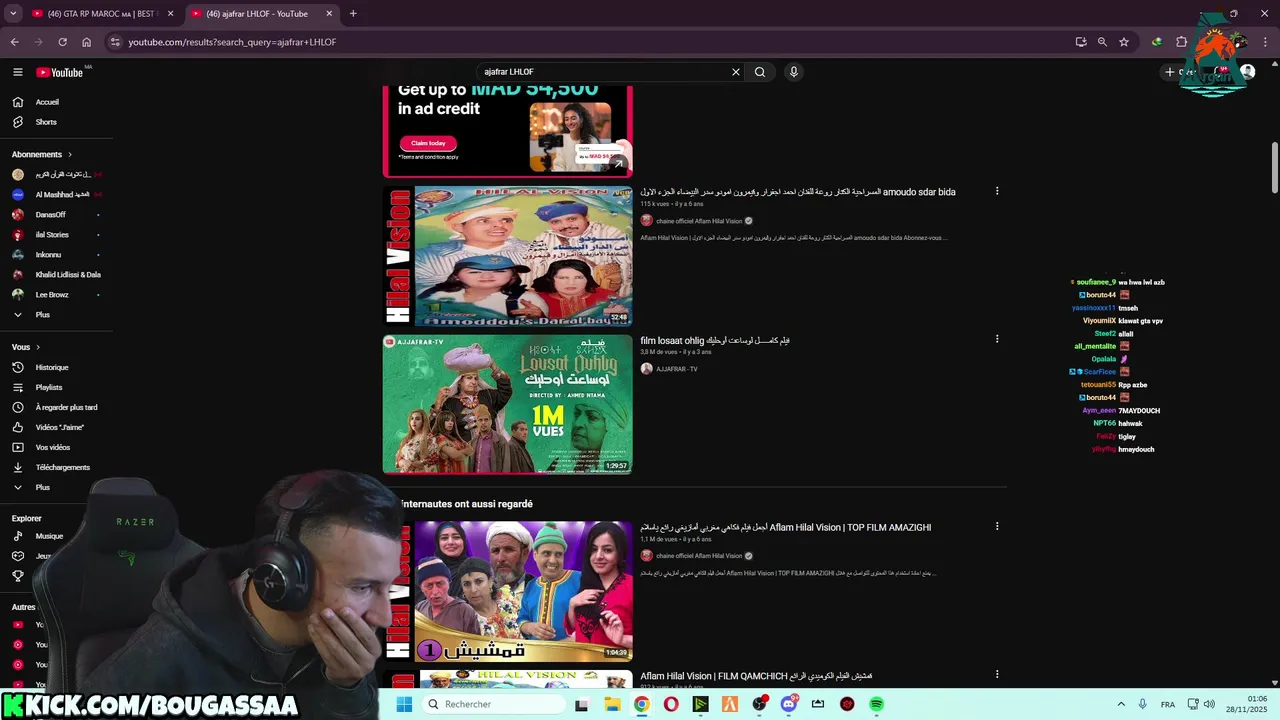
Task: Open AJJAFRAR - TV channel link
Action: coord(677,369)
